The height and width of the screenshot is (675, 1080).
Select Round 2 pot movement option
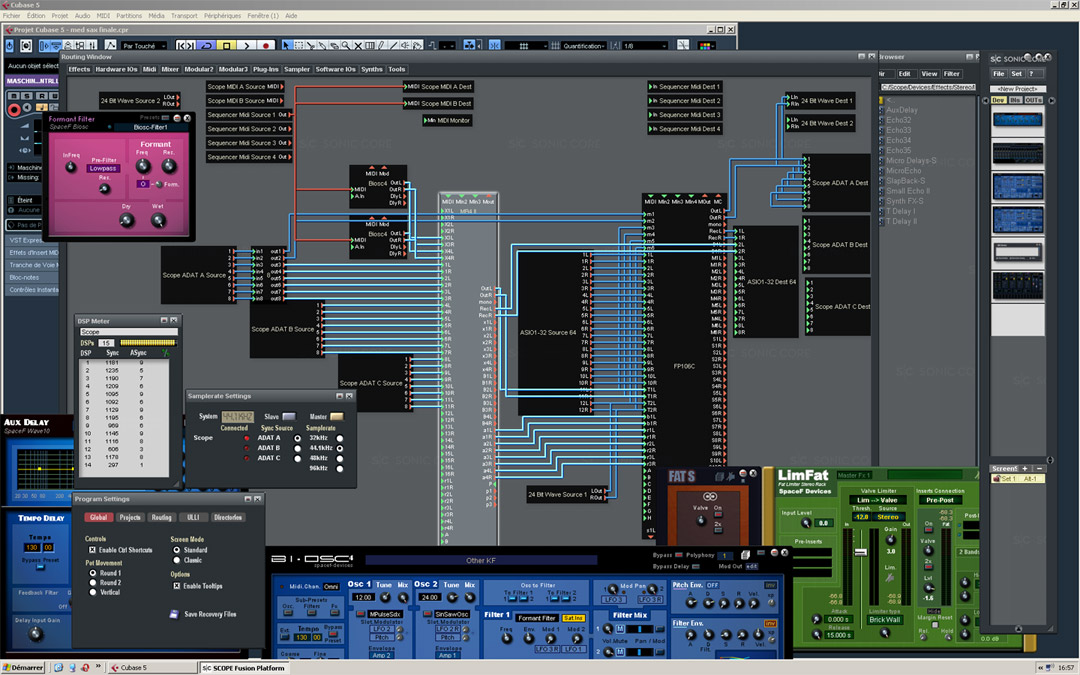pyautogui.click(x=92, y=583)
